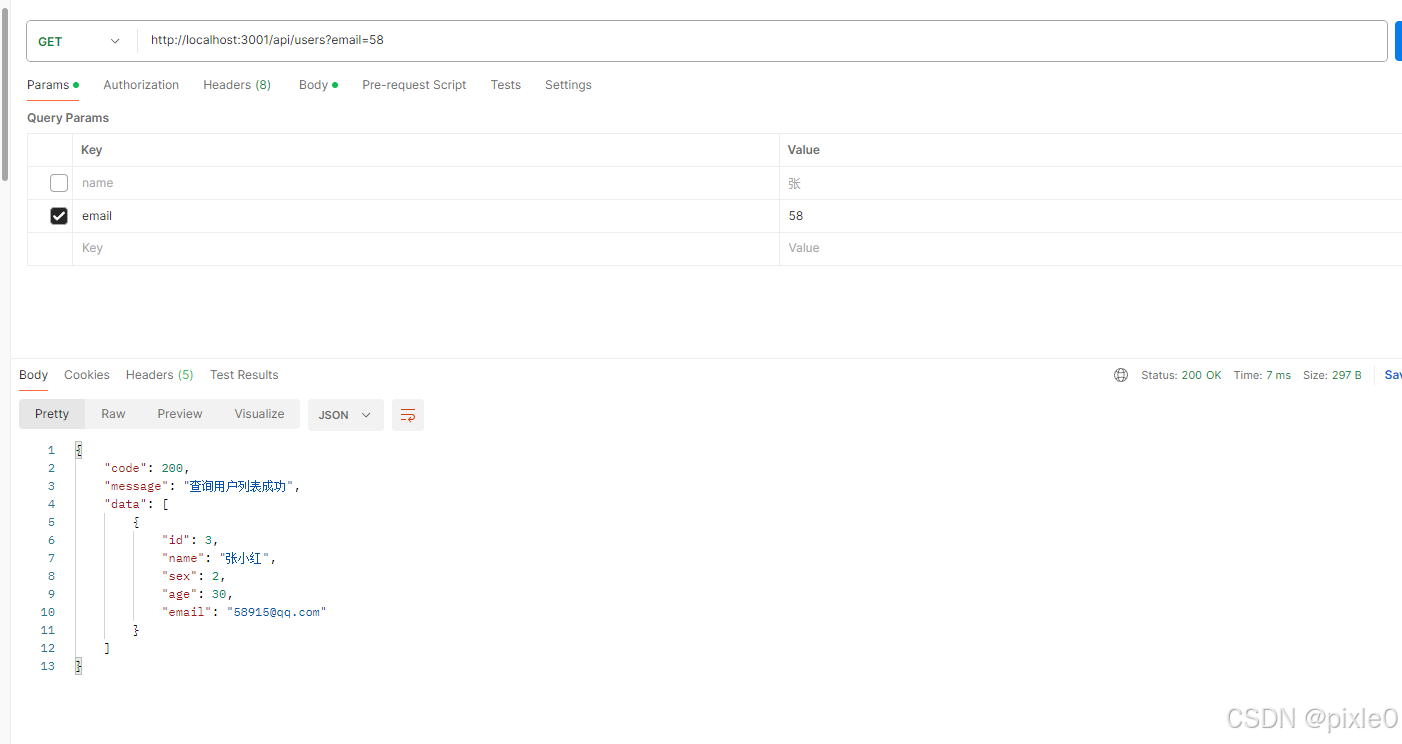Uncheck the email query param checkbox
This screenshot has height=744, width=1402.
pyautogui.click(x=59, y=216)
